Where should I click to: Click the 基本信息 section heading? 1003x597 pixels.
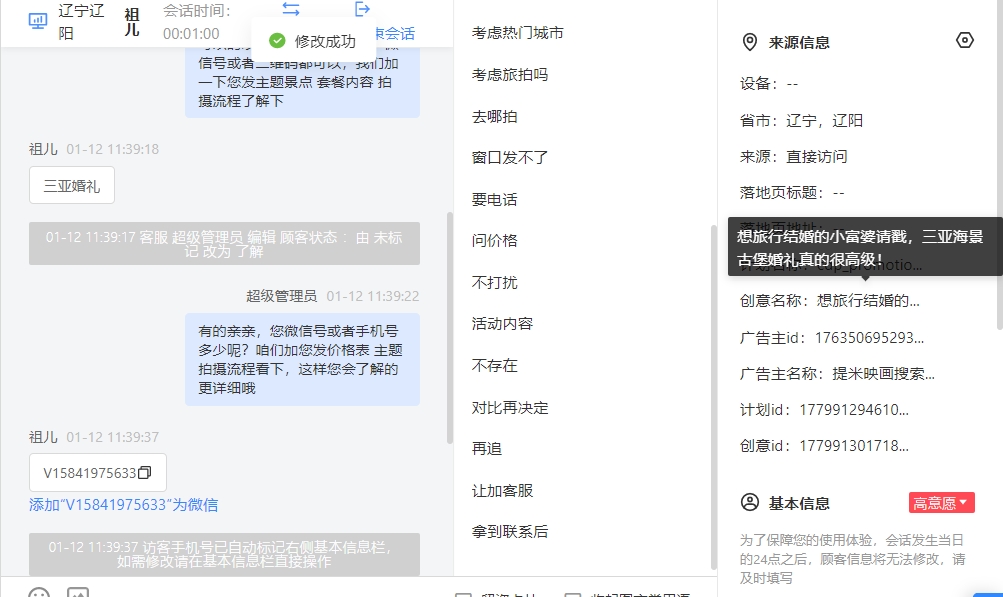[x=799, y=504]
